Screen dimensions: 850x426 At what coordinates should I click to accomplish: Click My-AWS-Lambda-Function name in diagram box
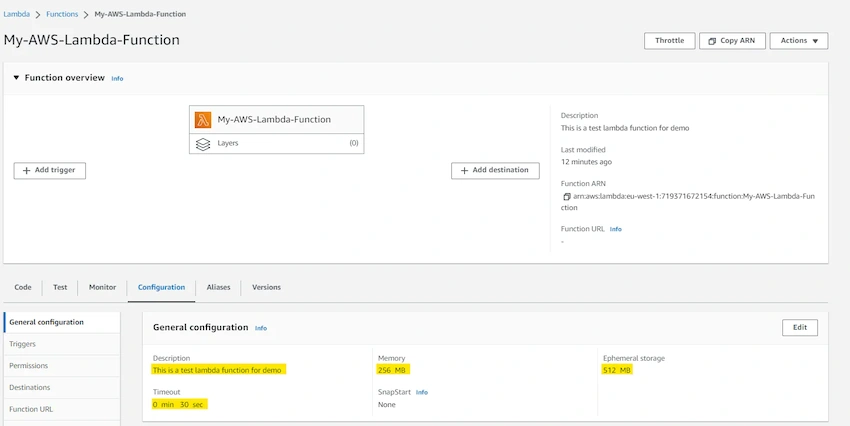[274, 120]
